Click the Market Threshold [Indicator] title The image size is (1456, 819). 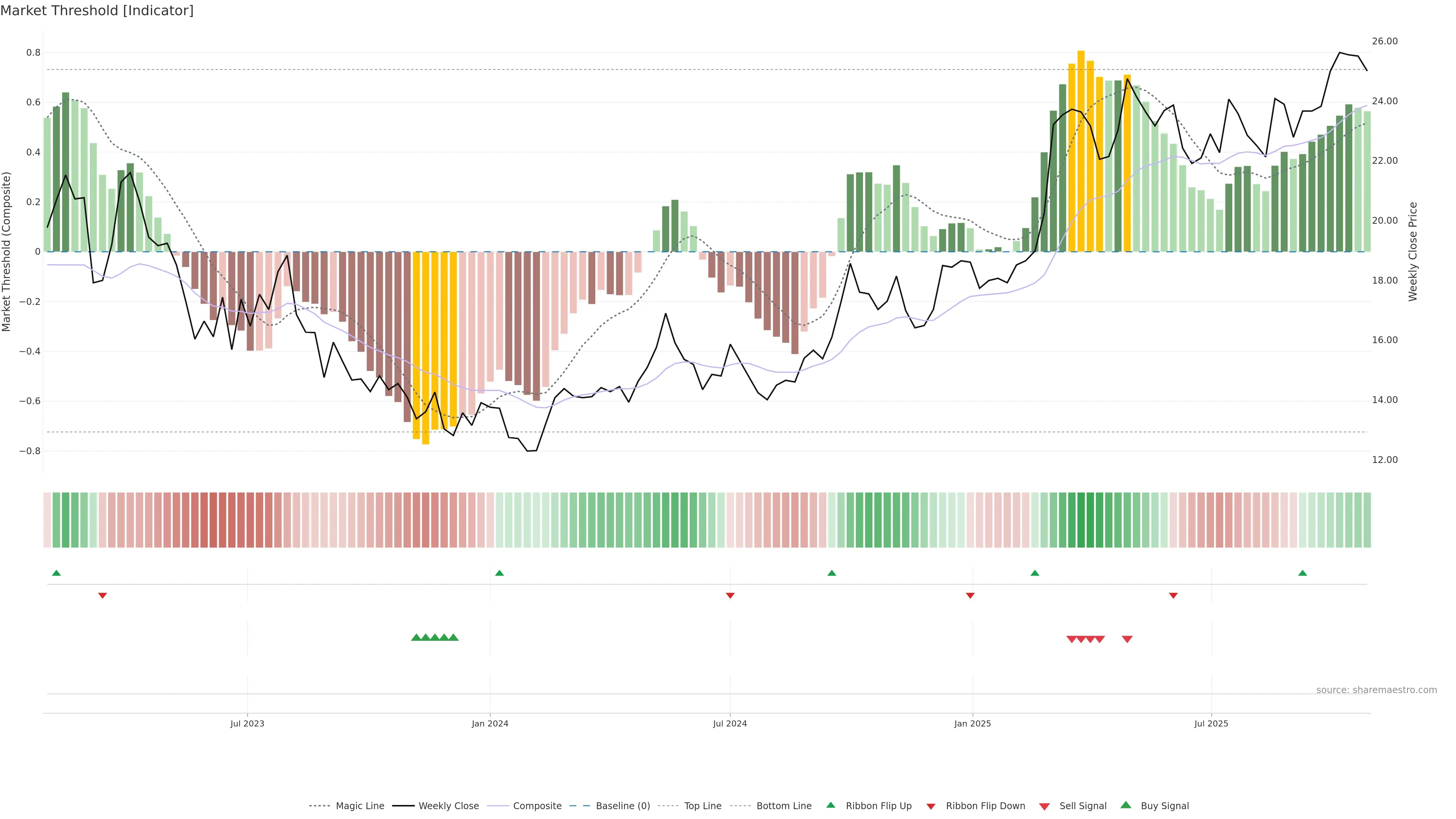[x=97, y=11]
